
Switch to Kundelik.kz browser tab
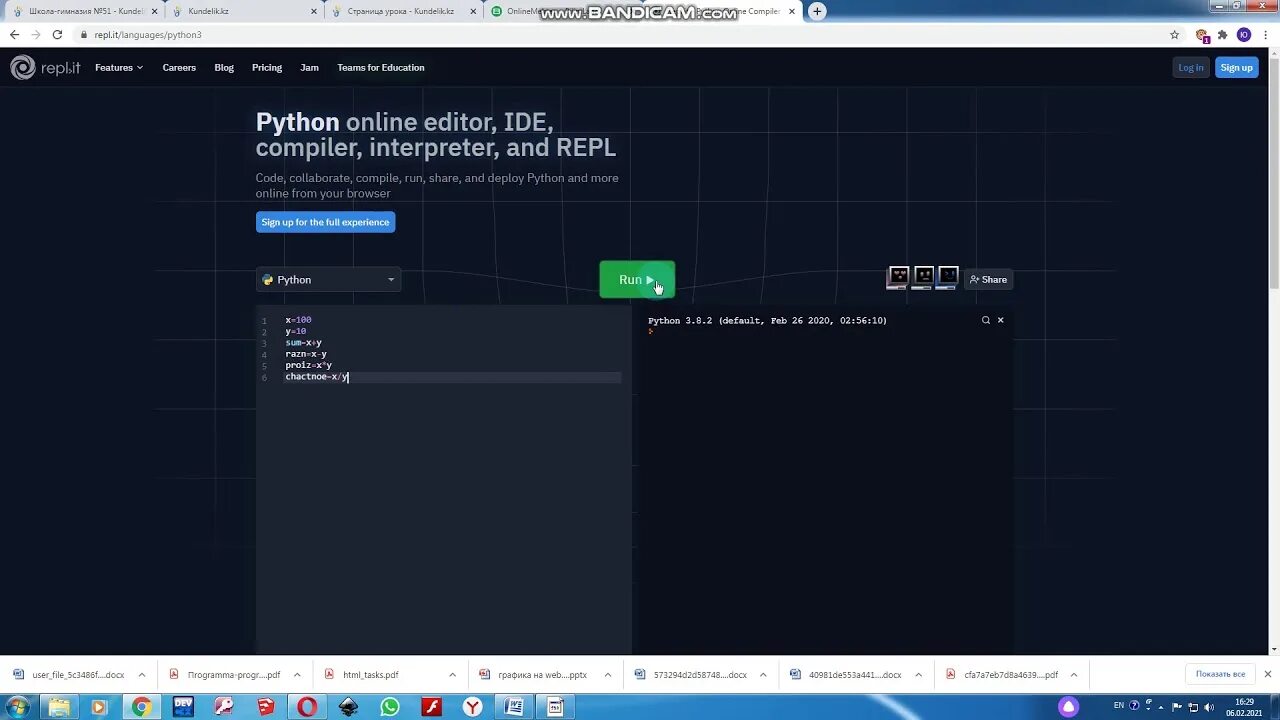tap(243, 11)
